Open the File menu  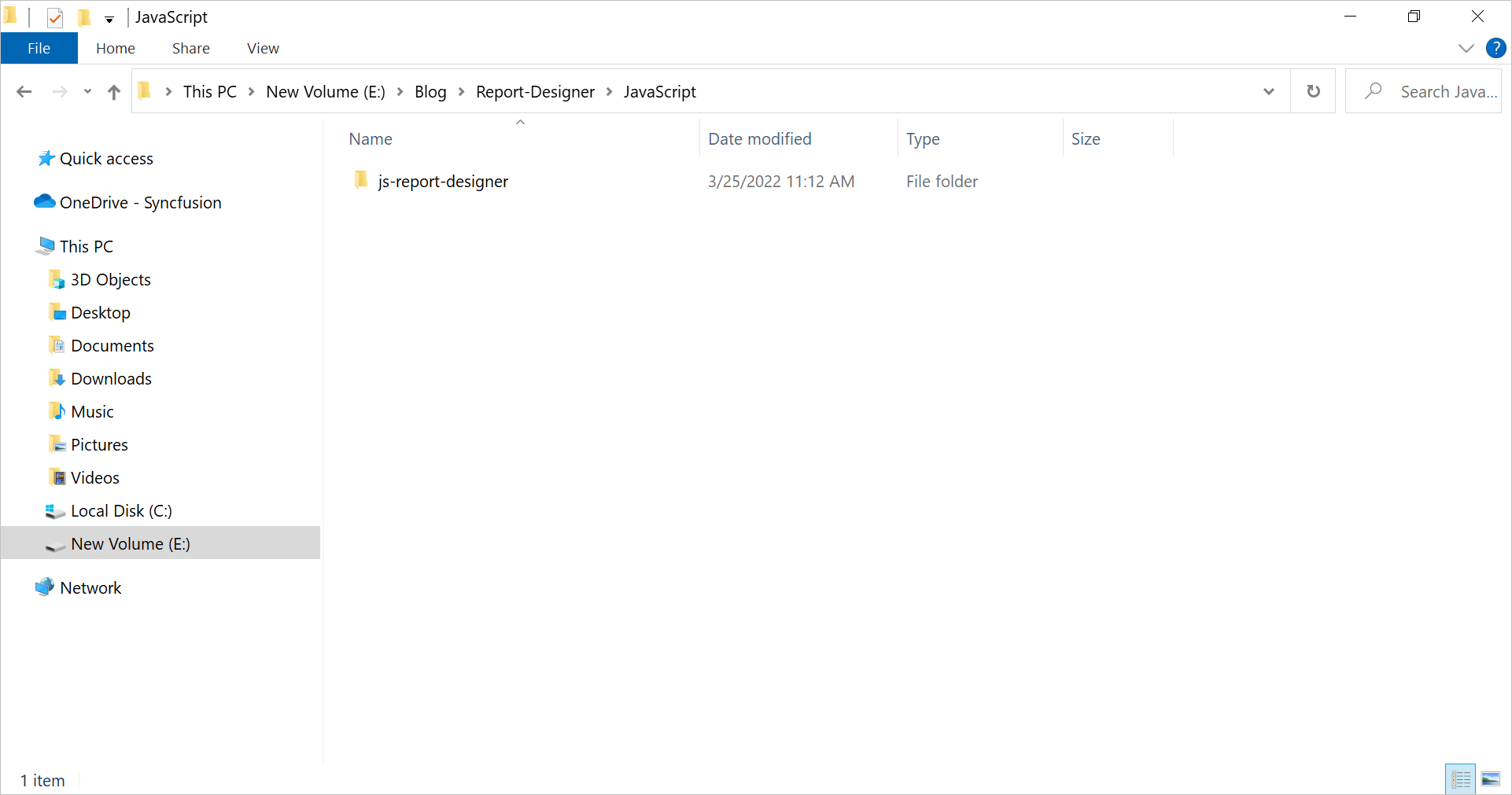[39, 48]
